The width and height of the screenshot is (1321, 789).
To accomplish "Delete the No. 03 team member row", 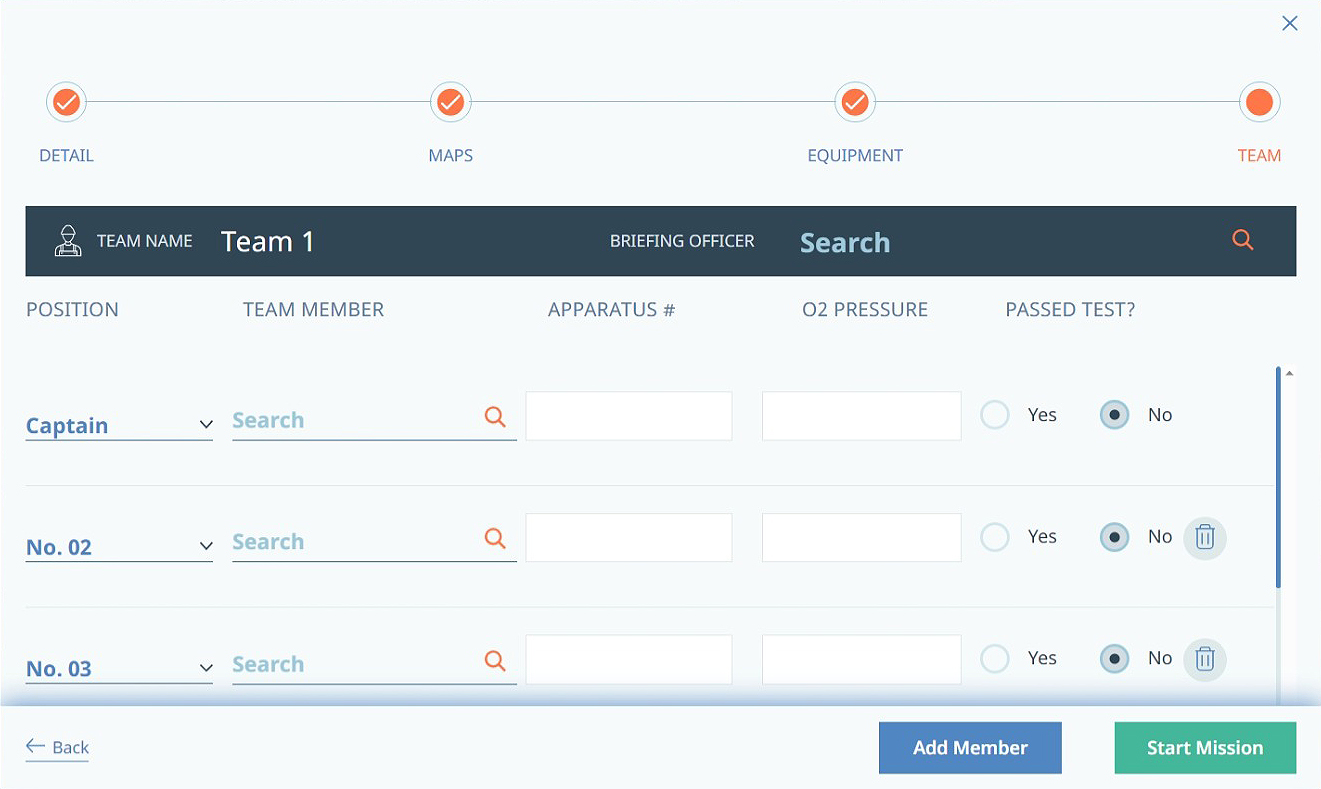I will [x=1205, y=659].
